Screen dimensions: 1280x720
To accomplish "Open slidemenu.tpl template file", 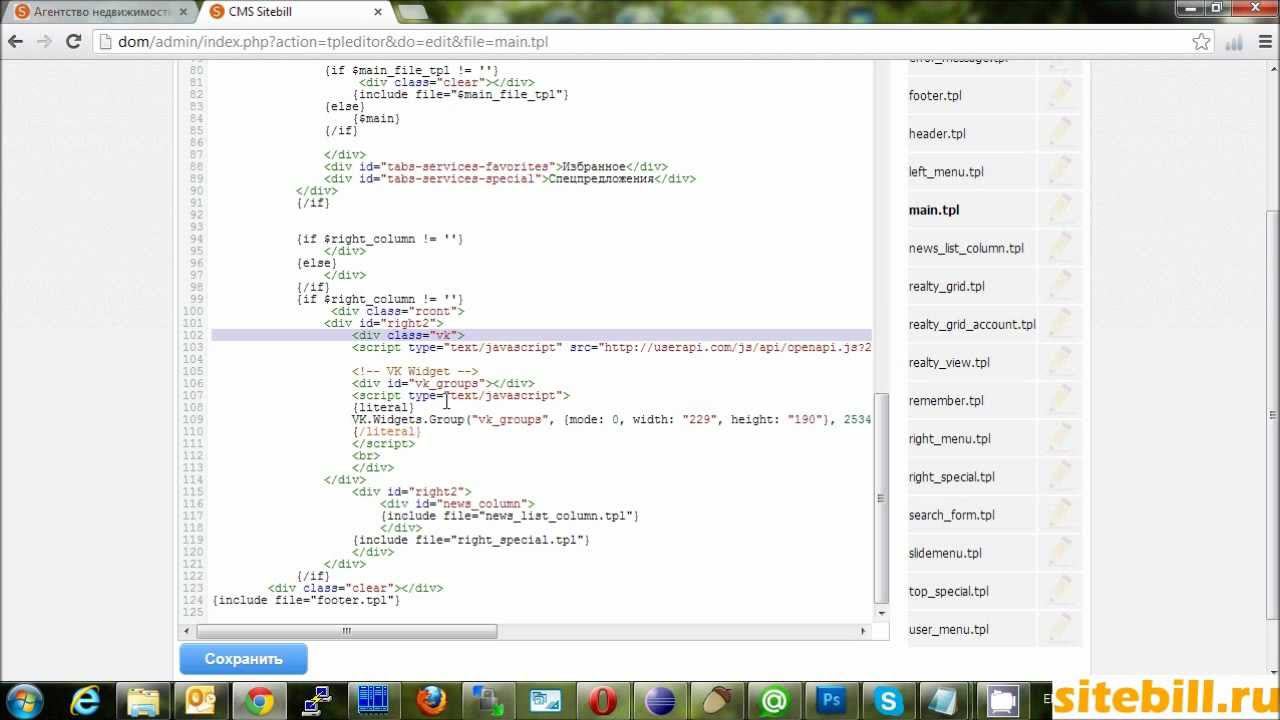I will (x=945, y=553).
